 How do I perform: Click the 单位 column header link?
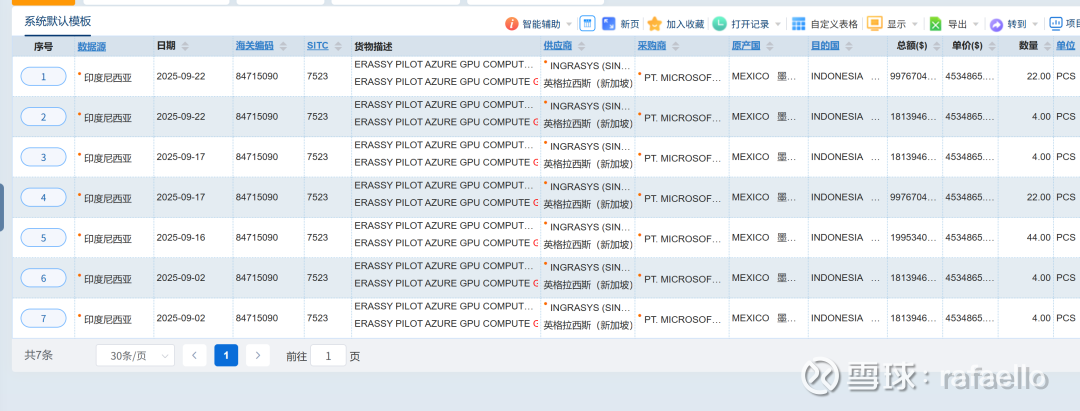(x=1066, y=46)
